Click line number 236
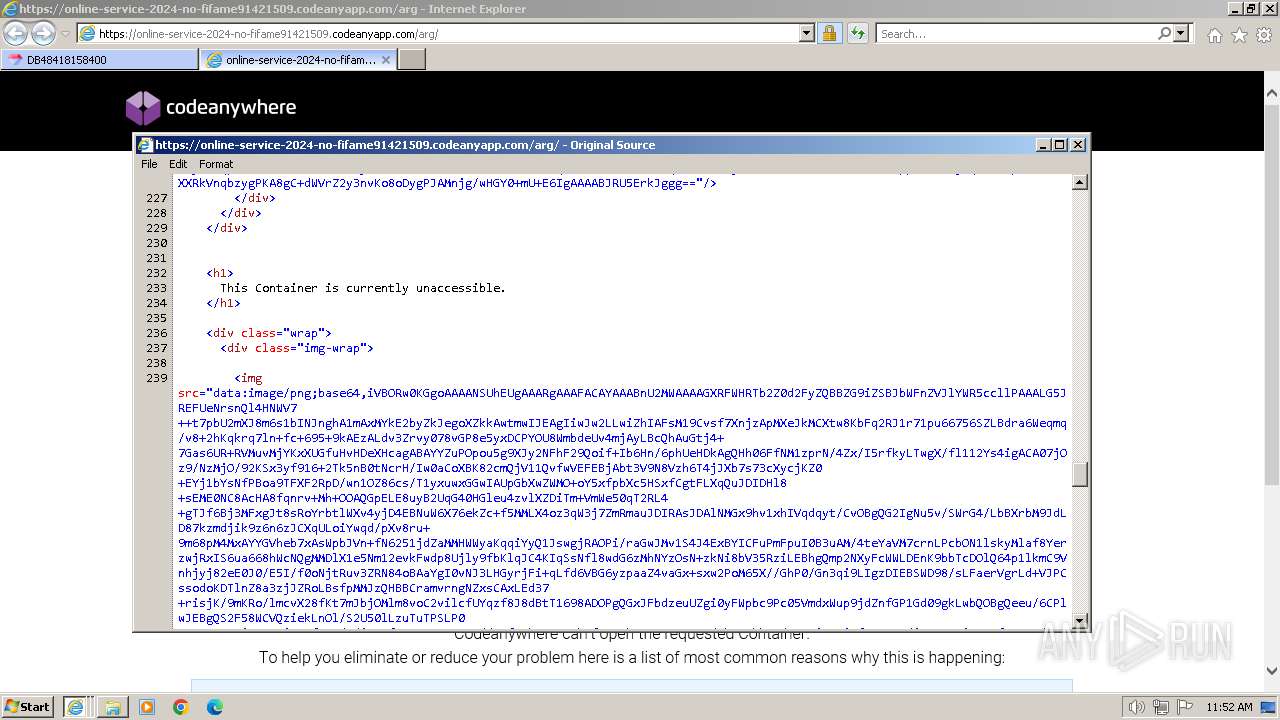This screenshot has height=720, width=1280. (x=156, y=333)
